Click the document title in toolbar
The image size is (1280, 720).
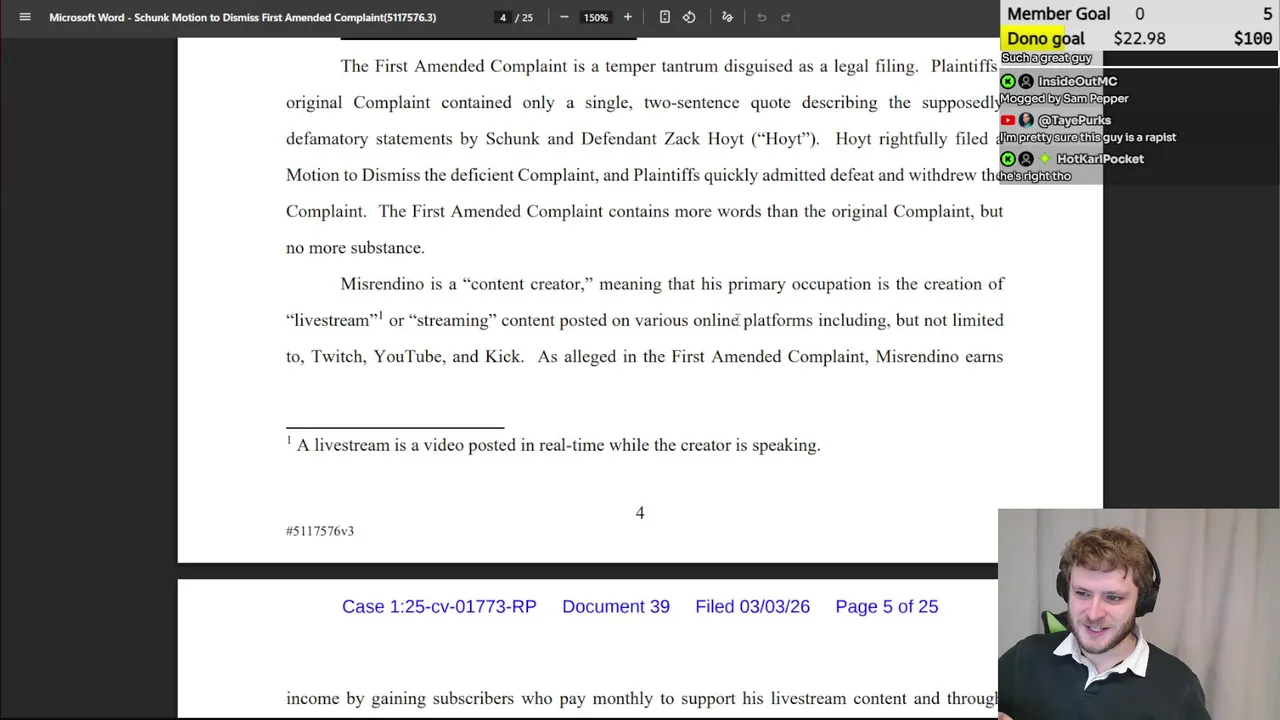[242, 17]
